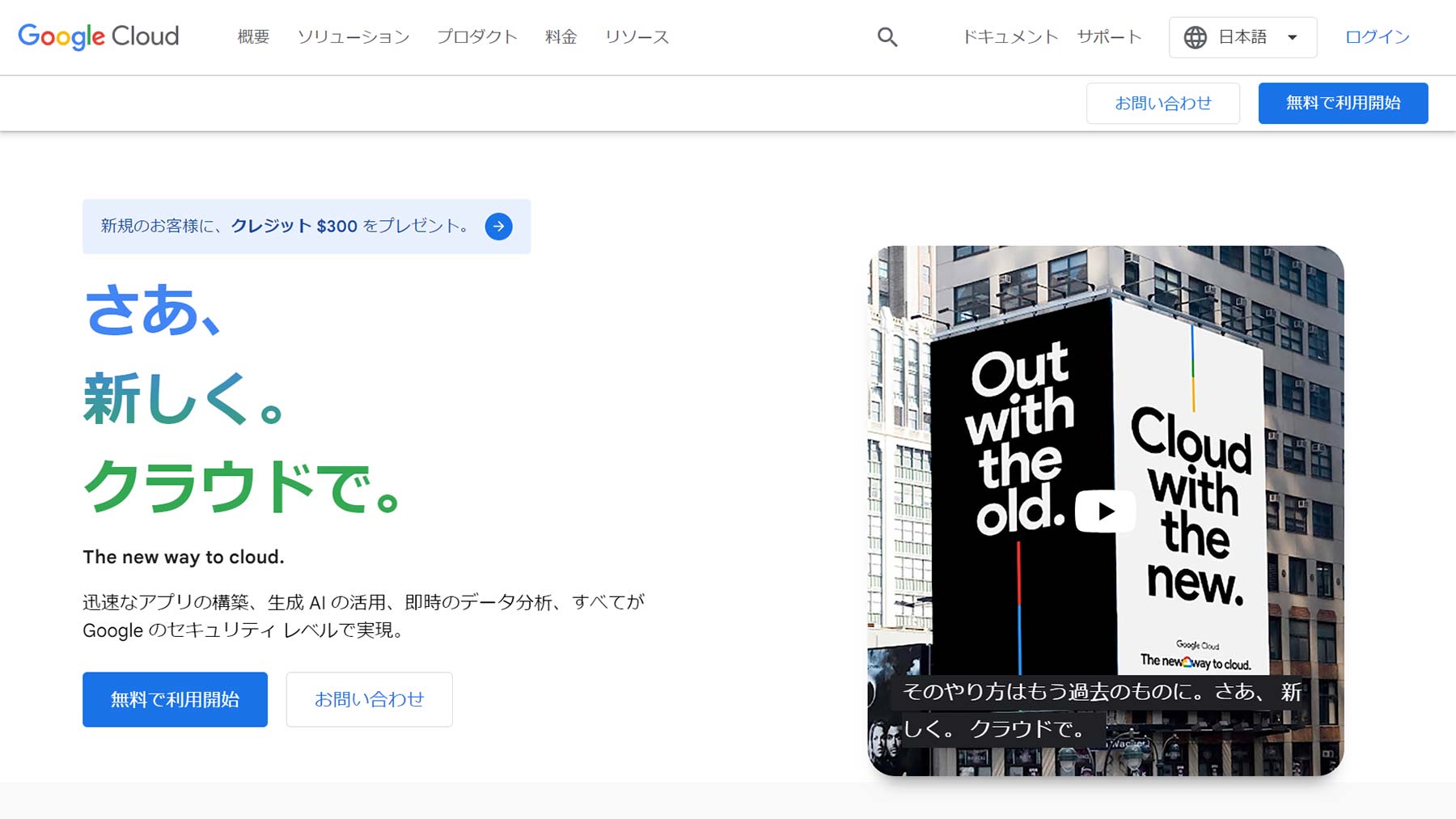Click the blue arrow in credit banner
This screenshot has height=819, width=1456.
pyautogui.click(x=499, y=227)
